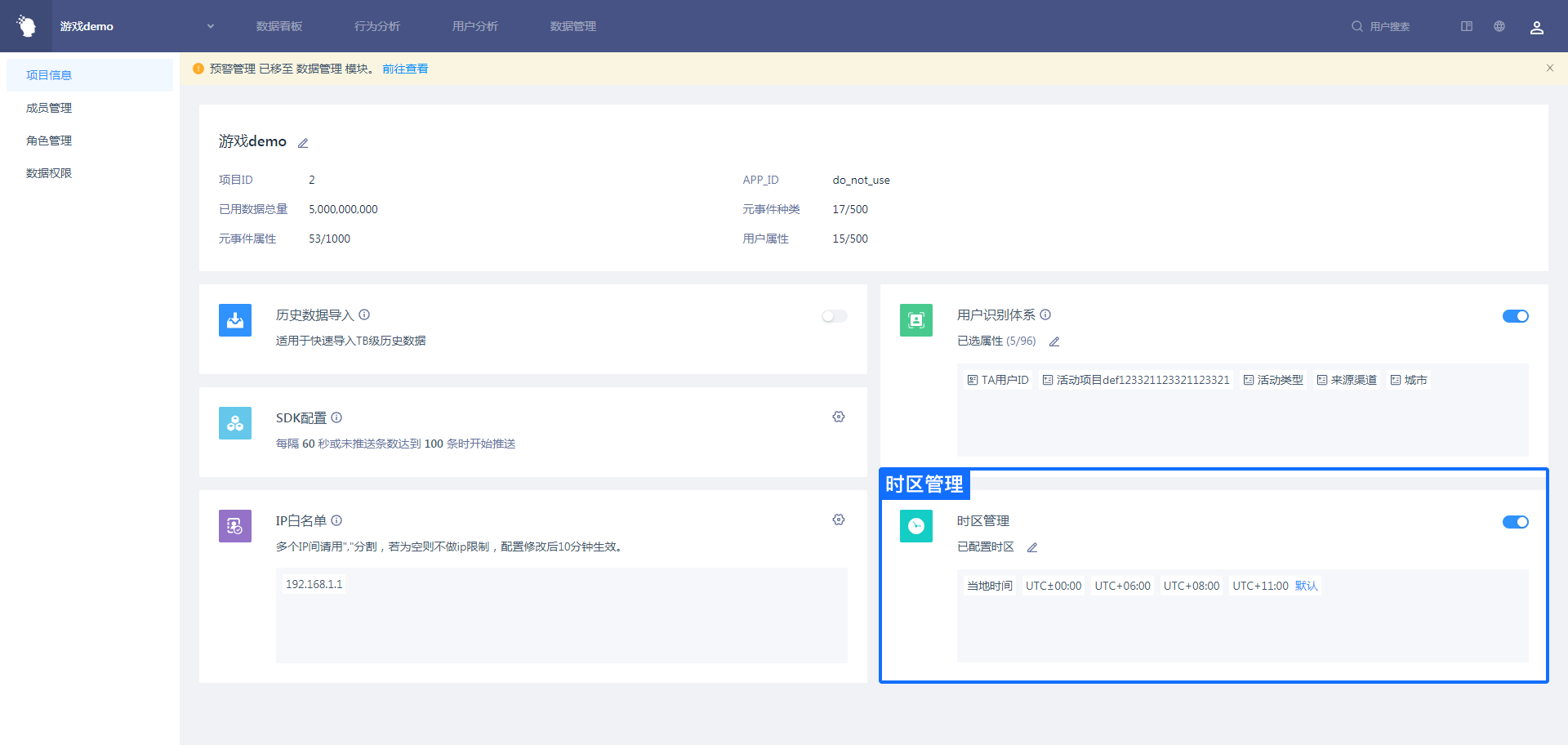Open SDK配置 settings gear icon
Viewport: 1568px width, 745px height.
coord(838,417)
